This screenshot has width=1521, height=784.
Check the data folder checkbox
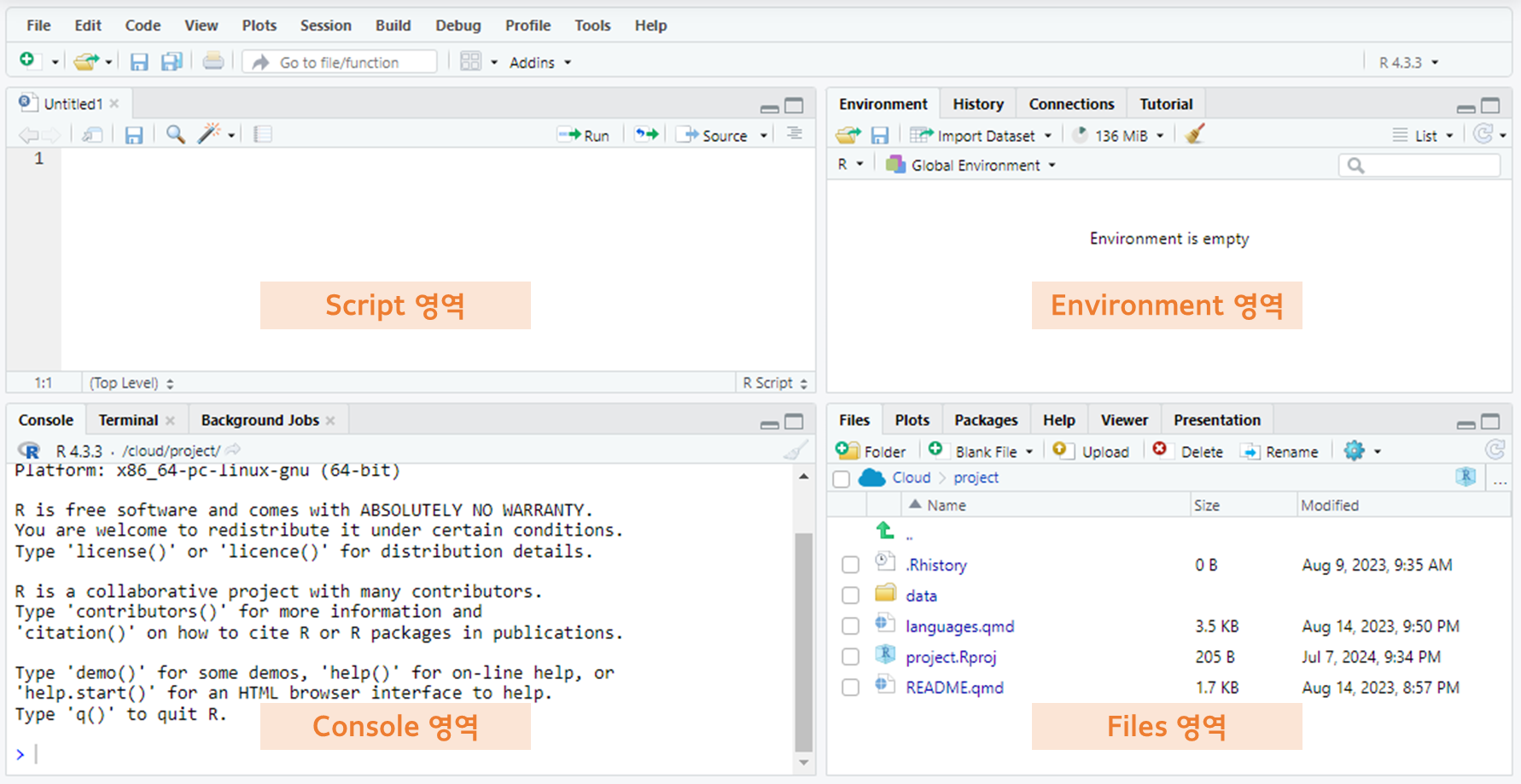[850, 595]
